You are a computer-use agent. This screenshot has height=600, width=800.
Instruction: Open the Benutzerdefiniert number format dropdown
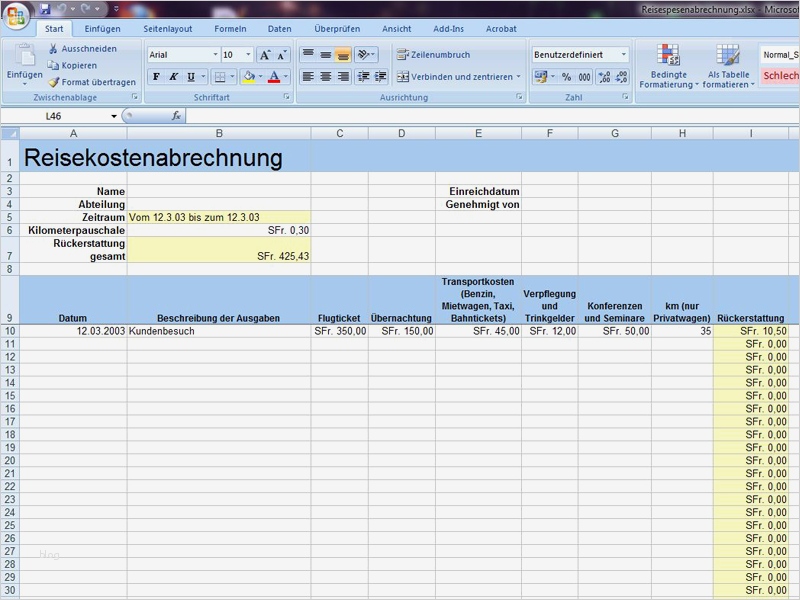tap(625, 54)
